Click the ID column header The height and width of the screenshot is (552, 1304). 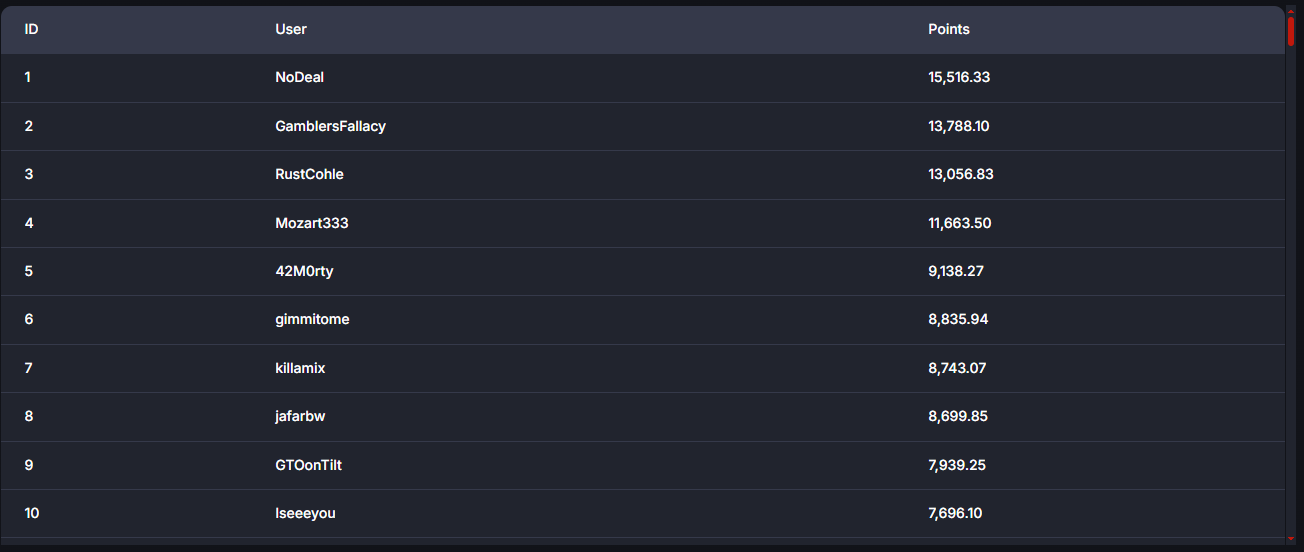32,29
